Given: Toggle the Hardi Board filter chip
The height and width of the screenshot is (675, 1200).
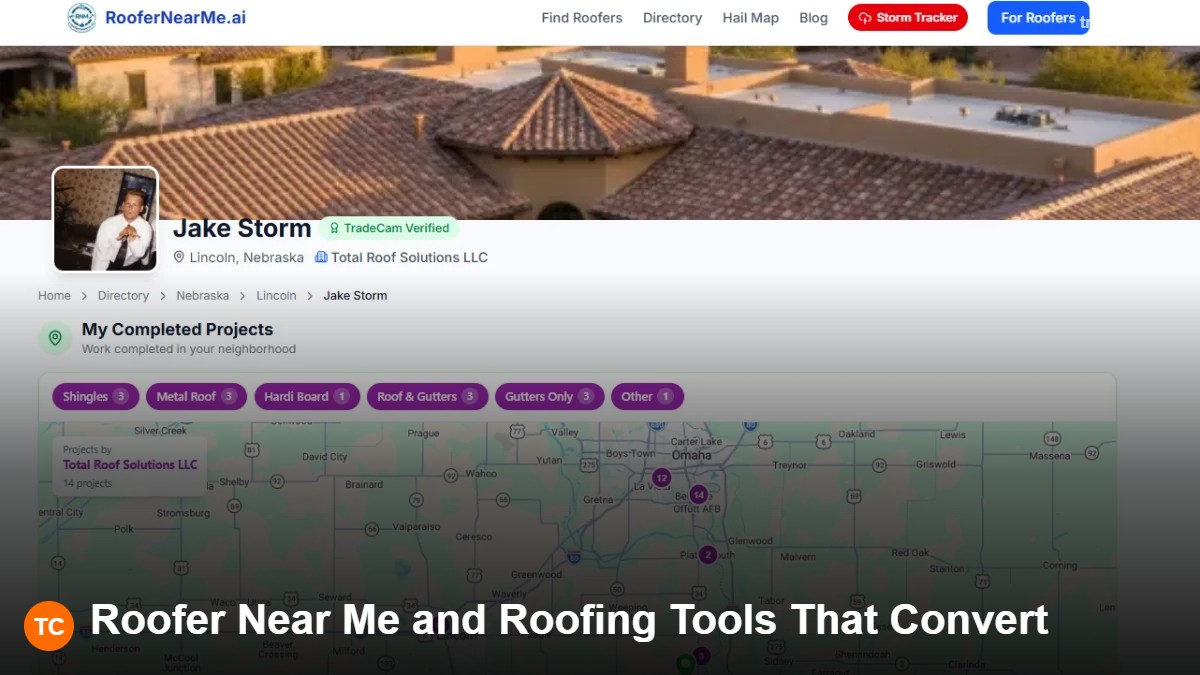Looking at the screenshot, I should 307,397.
